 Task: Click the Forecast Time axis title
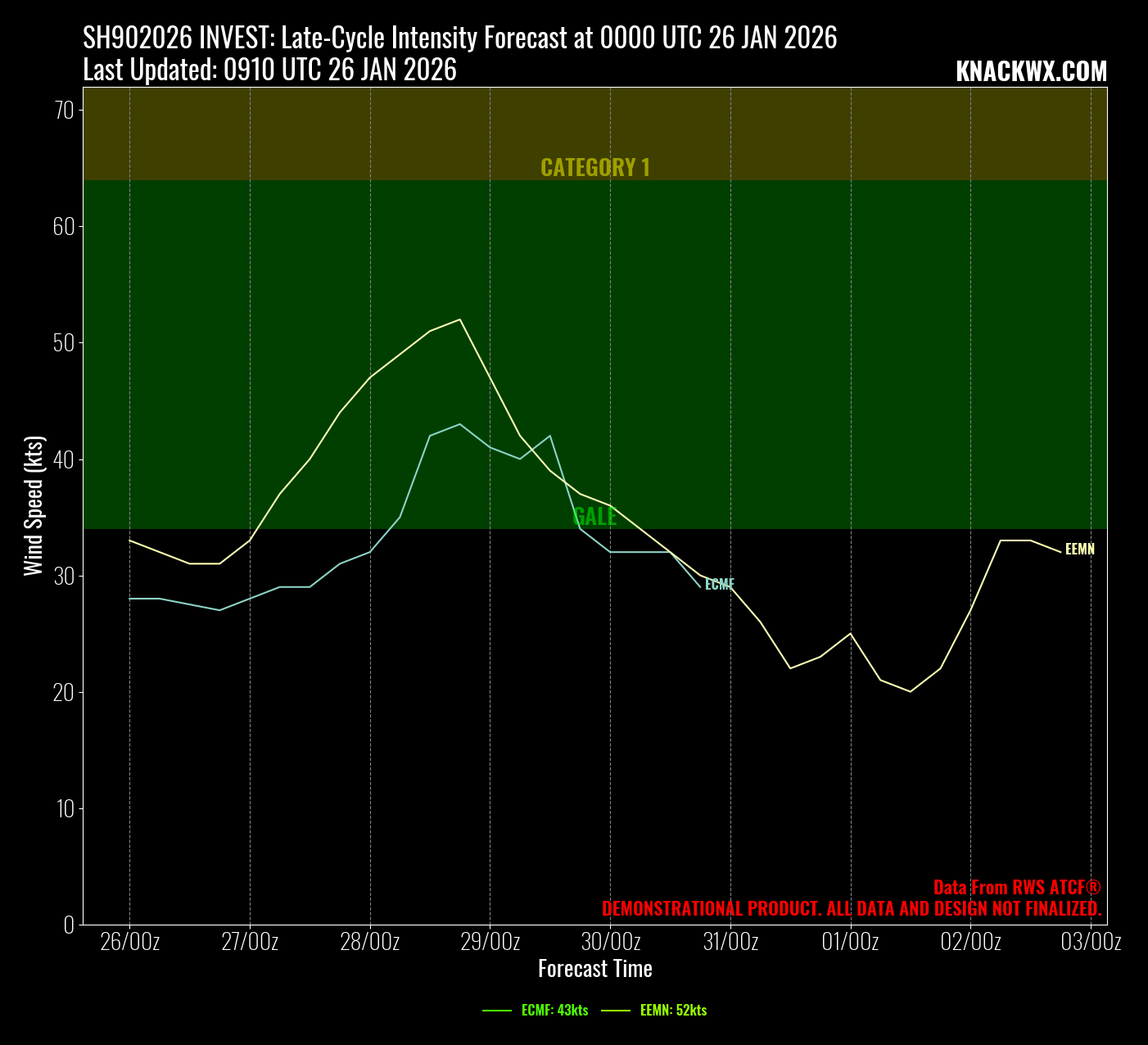coord(595,969)
